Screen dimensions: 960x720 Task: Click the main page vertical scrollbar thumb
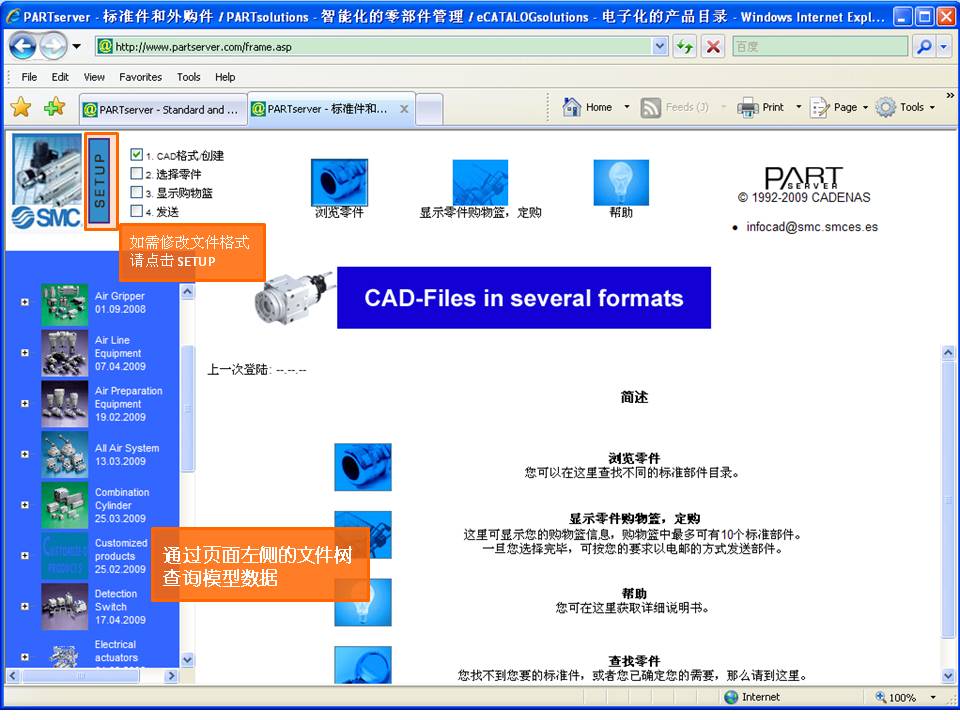pos(948,500)
